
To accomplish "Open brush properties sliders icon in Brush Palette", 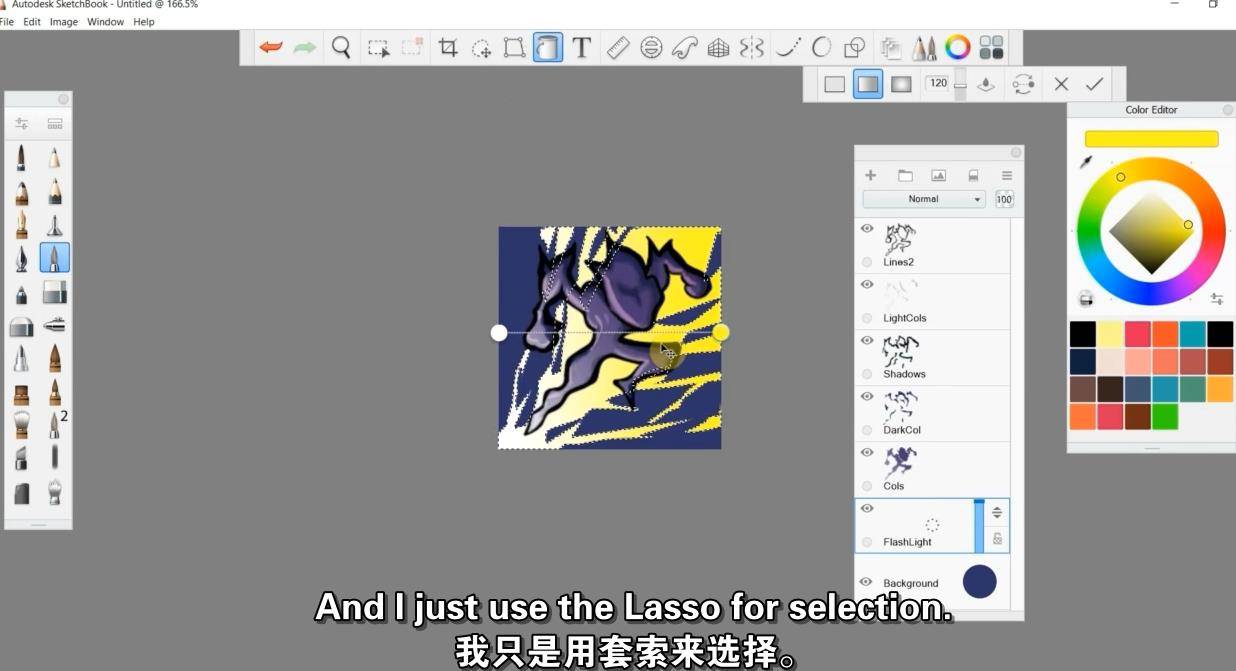I will pos(21,124).
